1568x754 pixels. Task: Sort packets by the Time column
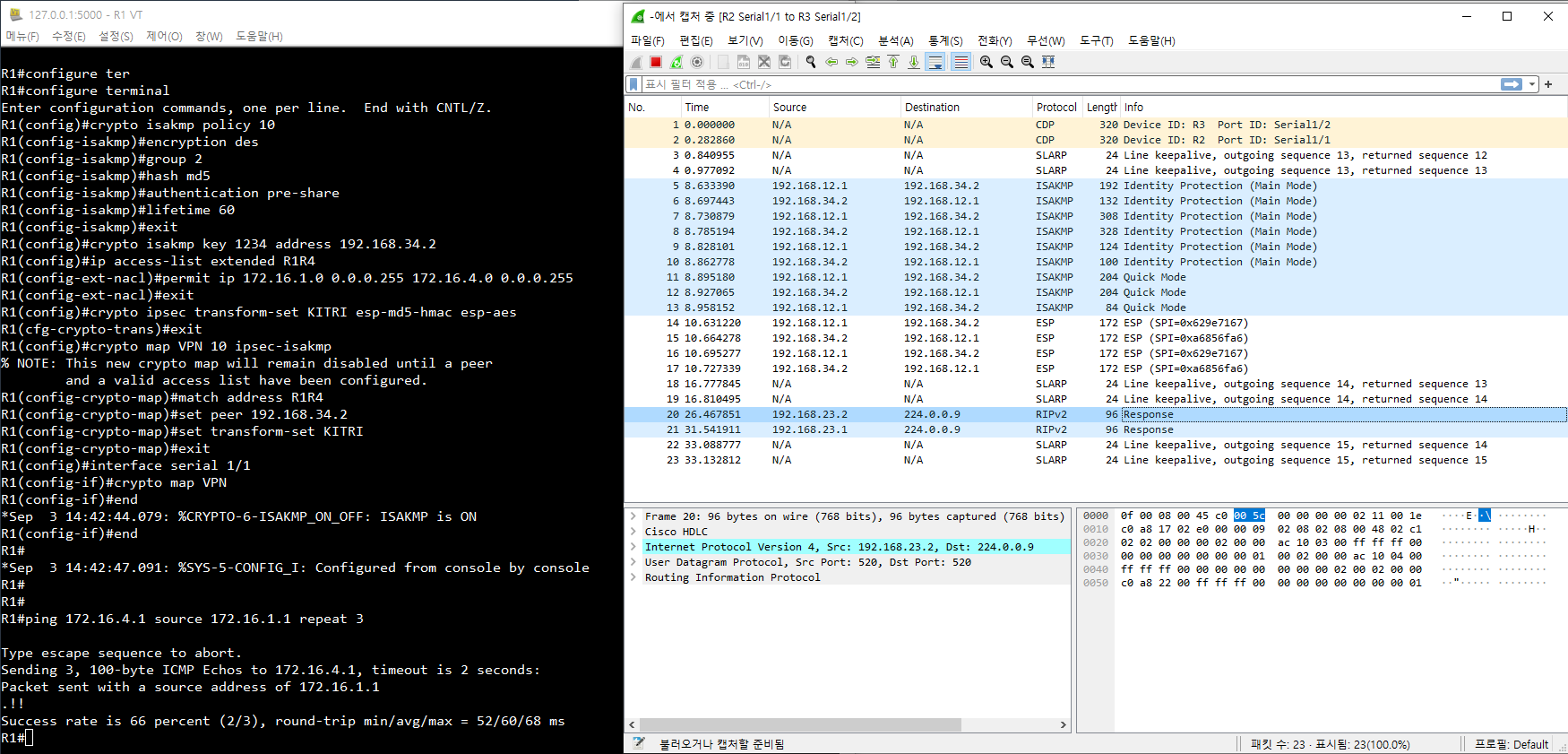click(x=723, y=107)
